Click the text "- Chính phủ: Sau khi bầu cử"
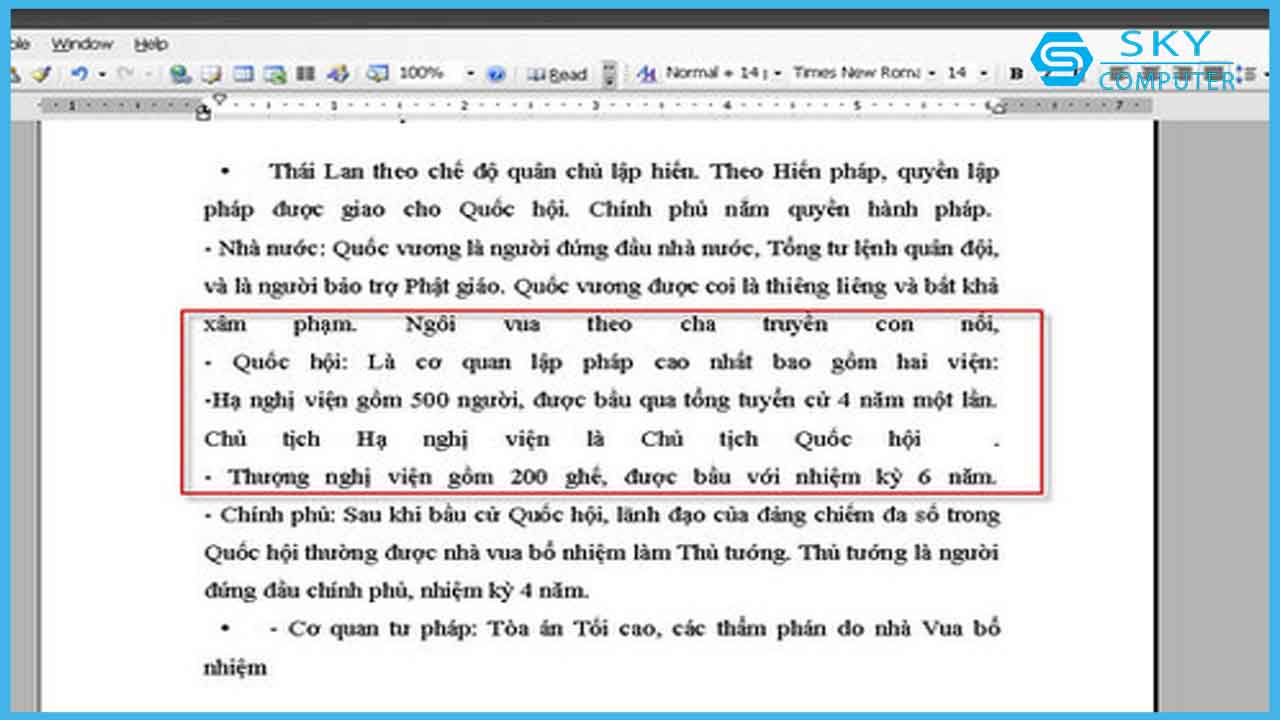The image size is (1280, 720). (x=353, y=515)
